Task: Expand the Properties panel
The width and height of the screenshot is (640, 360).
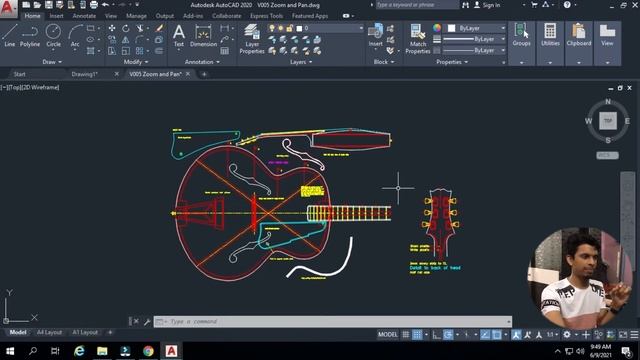Action: pos(452,62)
